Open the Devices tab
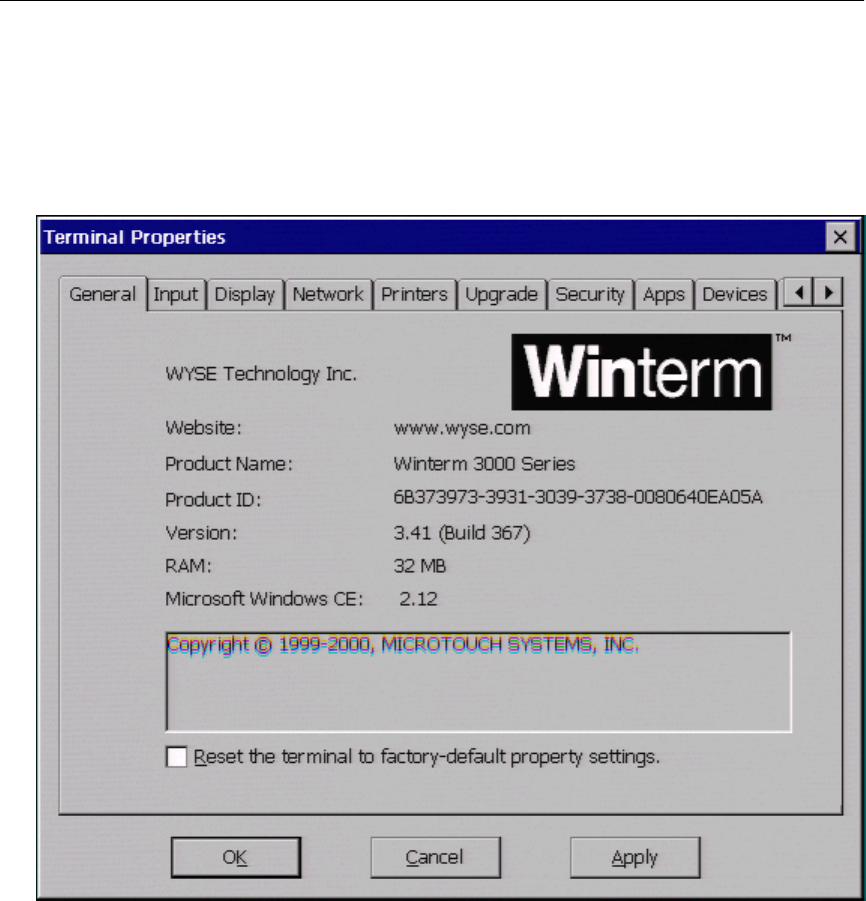 pos(735,295)
